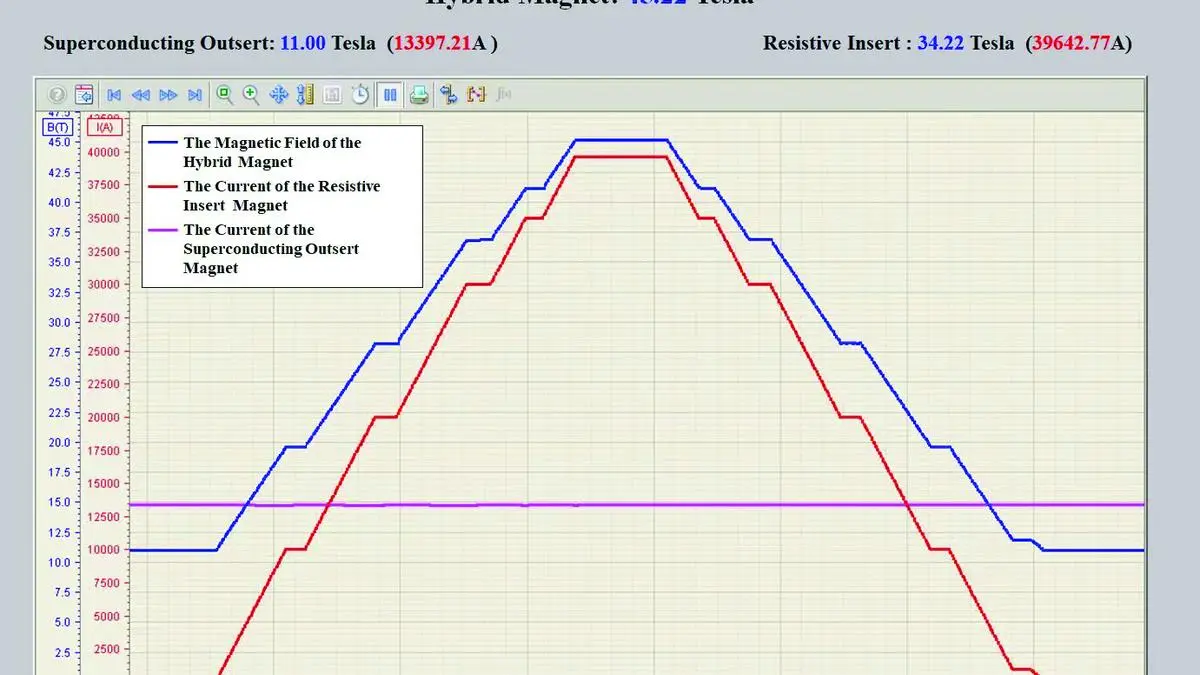Step forward with the fast-forward arrows

pyautogui.click(x=168, y=95)
